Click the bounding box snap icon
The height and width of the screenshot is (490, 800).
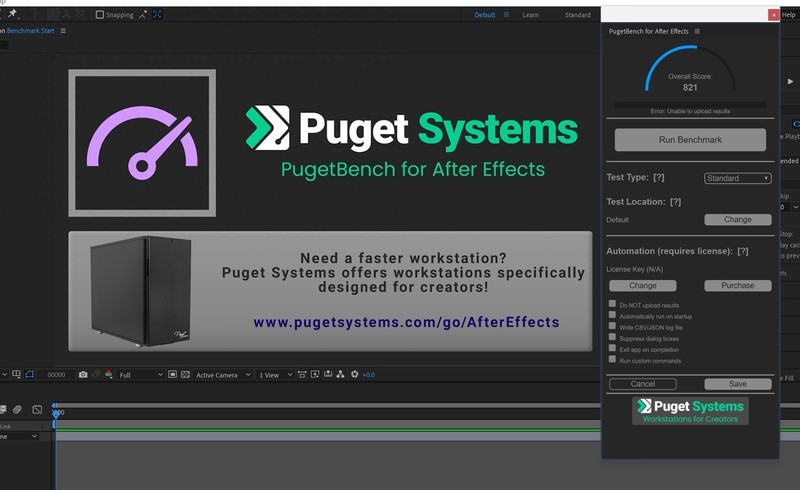(x=157, y=15)
